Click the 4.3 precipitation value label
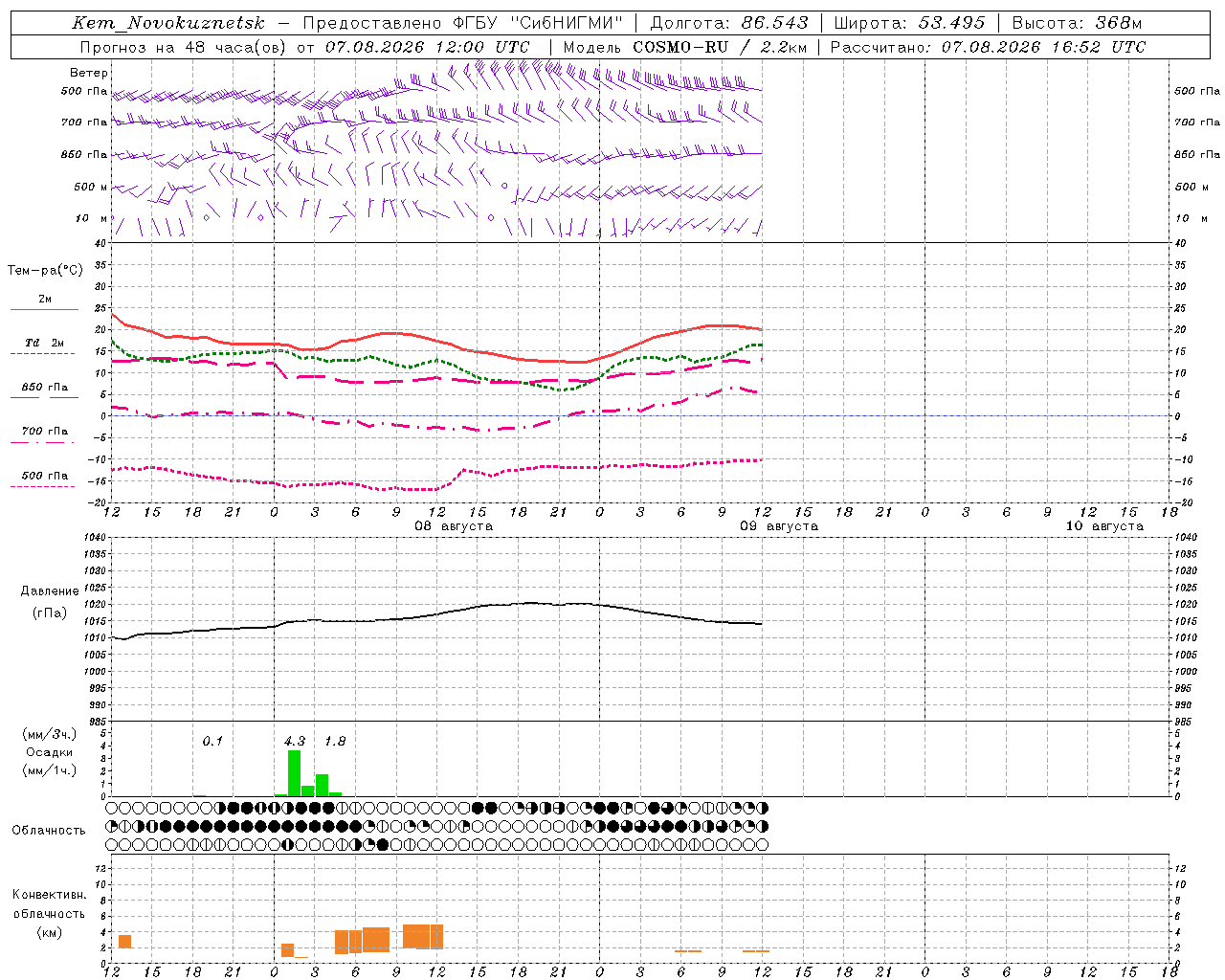1225x980 pixels. pyautogui.click(x=295, y=741)
